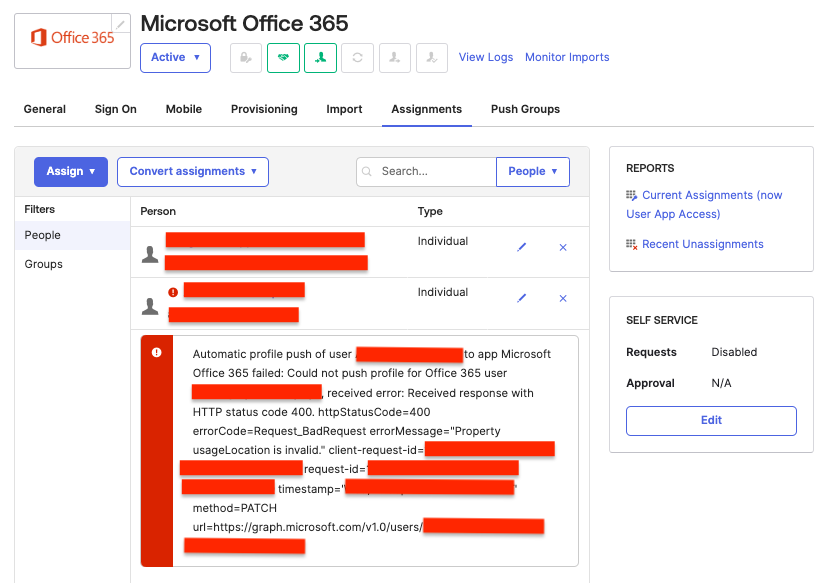This screenshot has width=820, height=583.
Task: Click the View Logs link
Action: pos(485,57)
